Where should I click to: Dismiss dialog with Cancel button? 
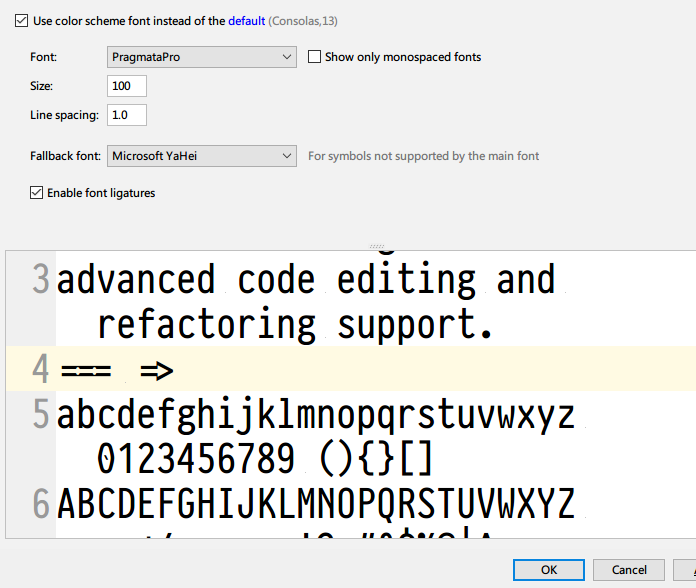[629, 570]
